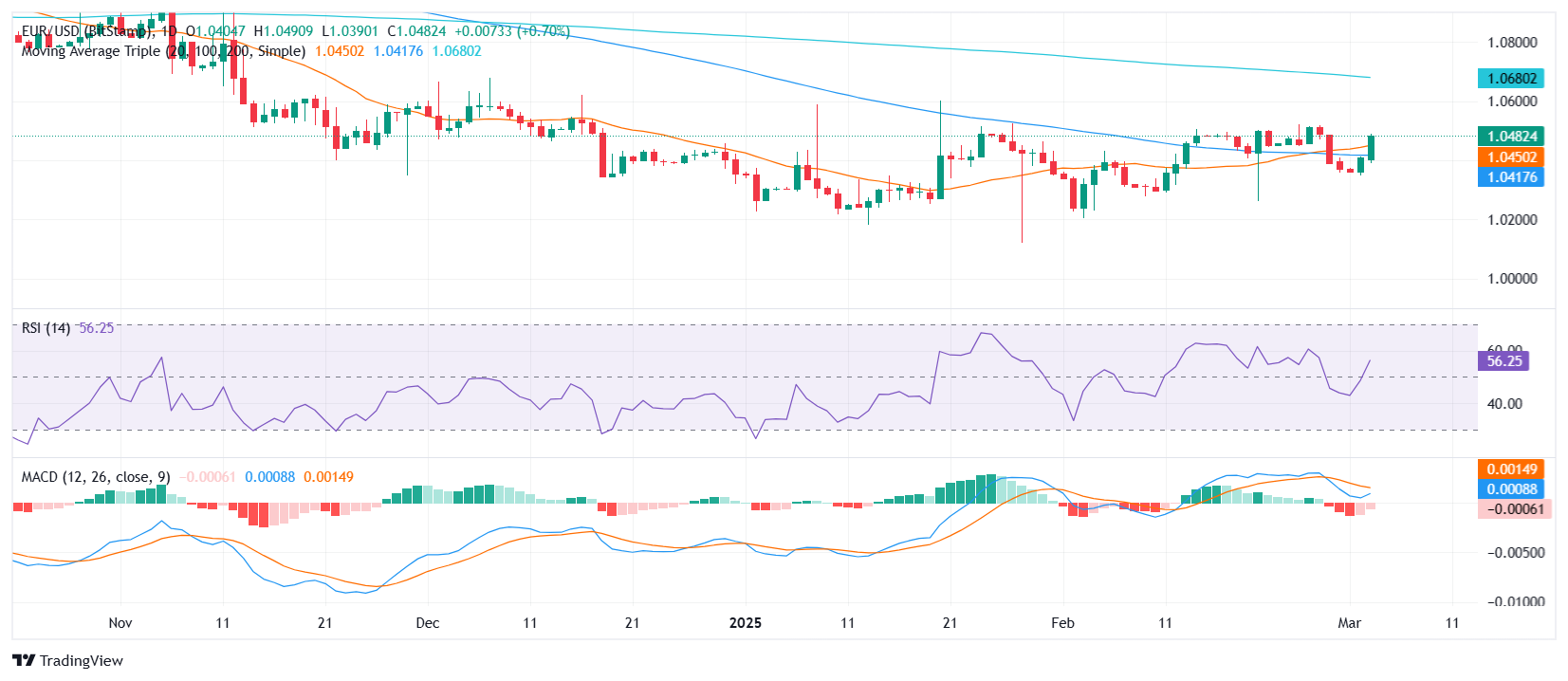Click the Nov label on time axis
The width and height of the screenshot is (1568, 681).
pos(120,623)
